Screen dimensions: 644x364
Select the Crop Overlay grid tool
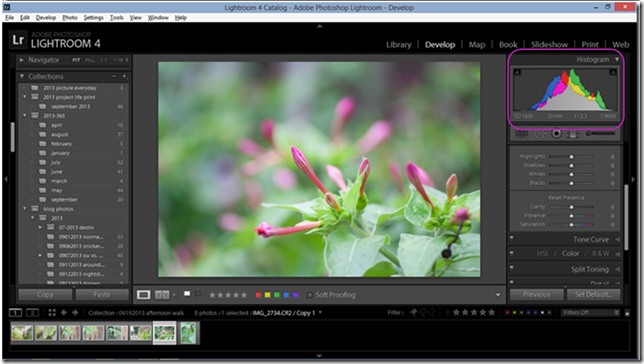[521, 134]
